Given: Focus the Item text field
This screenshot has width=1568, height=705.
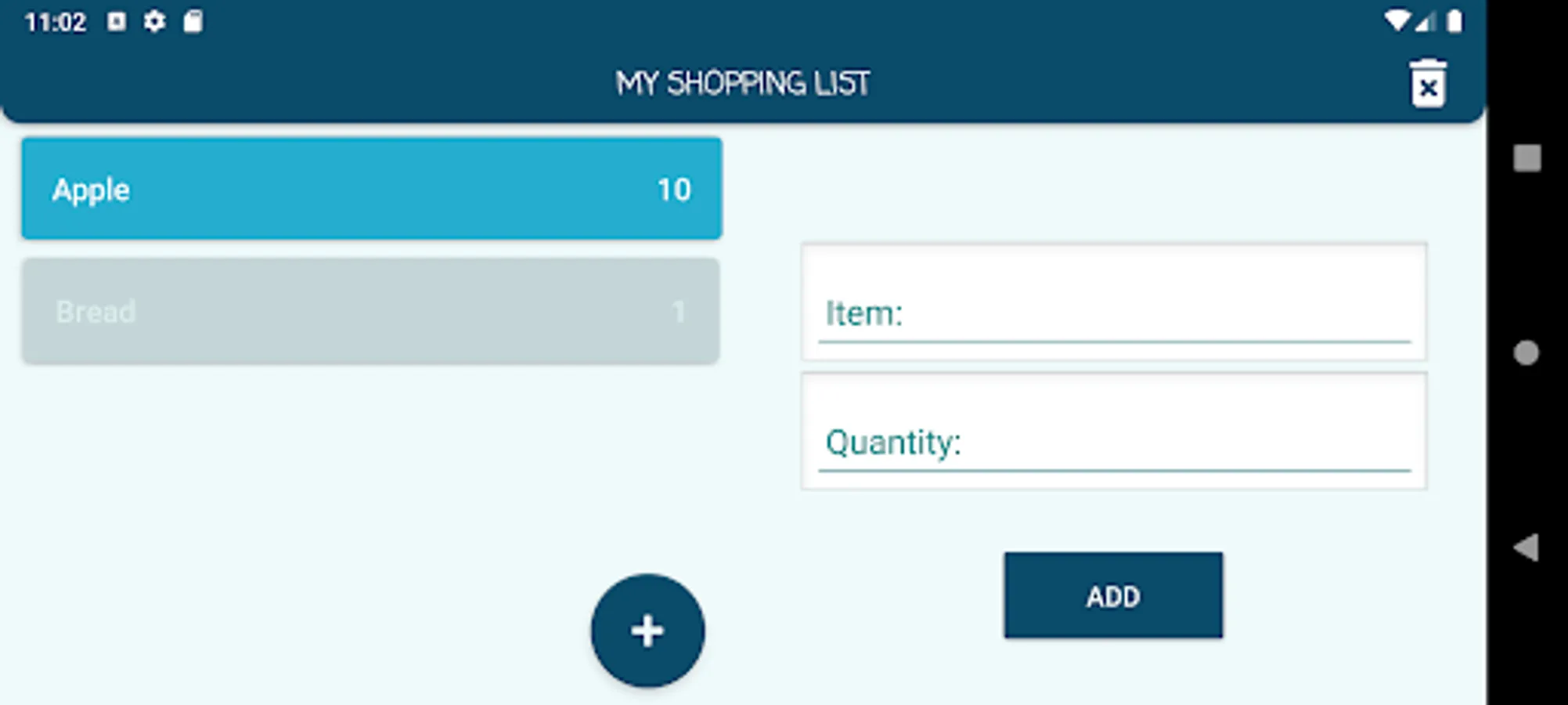Looking at the screenshot, I should [x=1113, y=313].
